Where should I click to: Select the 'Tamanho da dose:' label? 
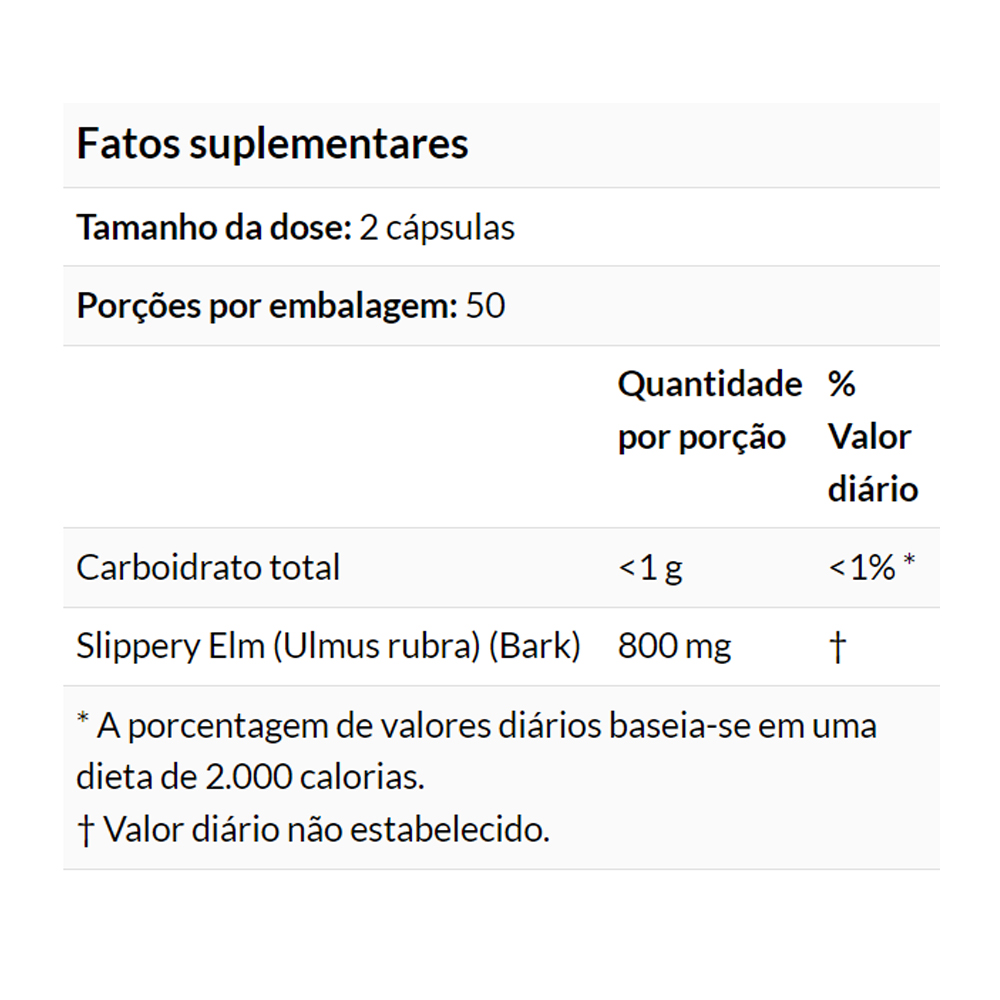point(214,228)
